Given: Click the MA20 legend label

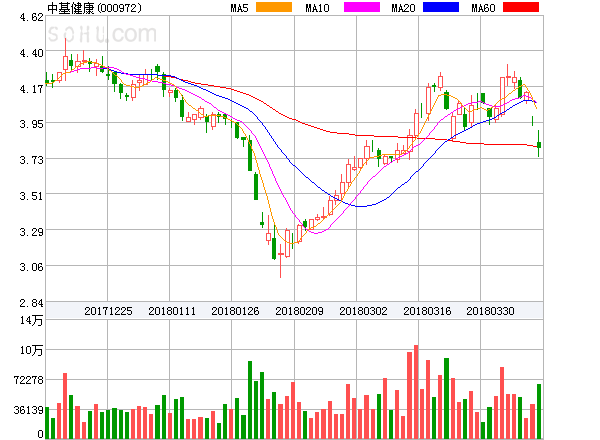Looking at the screenshot, I should point(403,8).
